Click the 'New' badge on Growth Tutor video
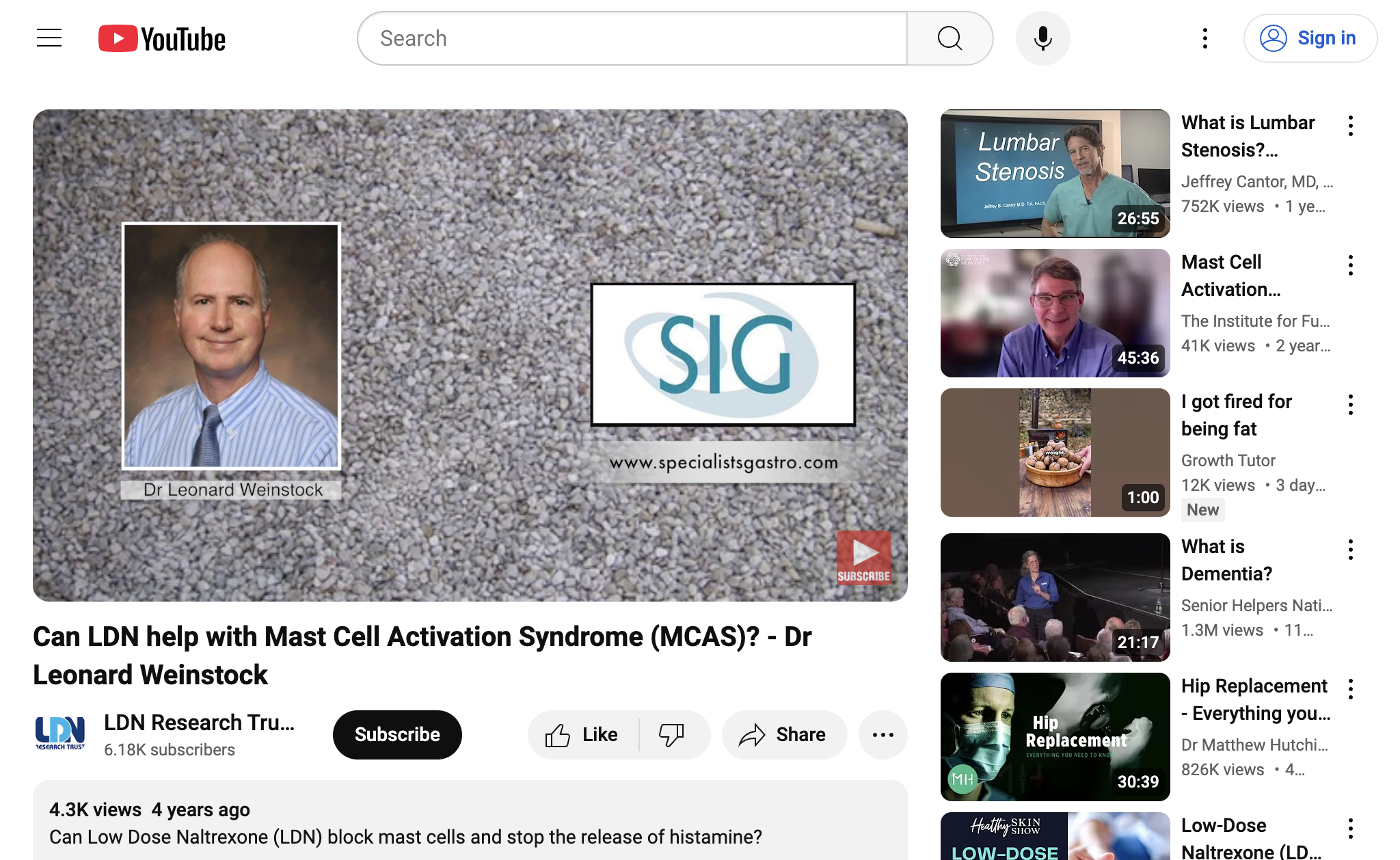This screenshot has width=1400, height=860. click(1202, 510)
